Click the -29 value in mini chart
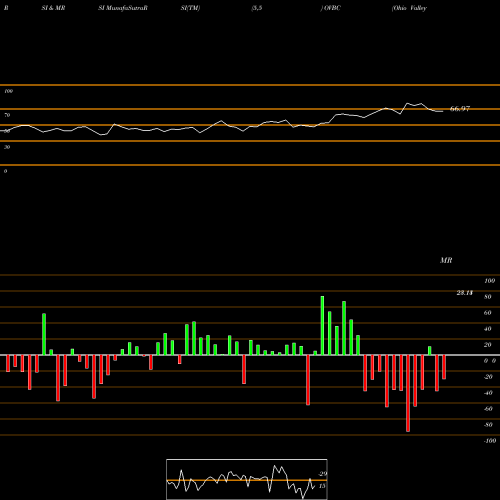500x500 pixels. point(323,474)
